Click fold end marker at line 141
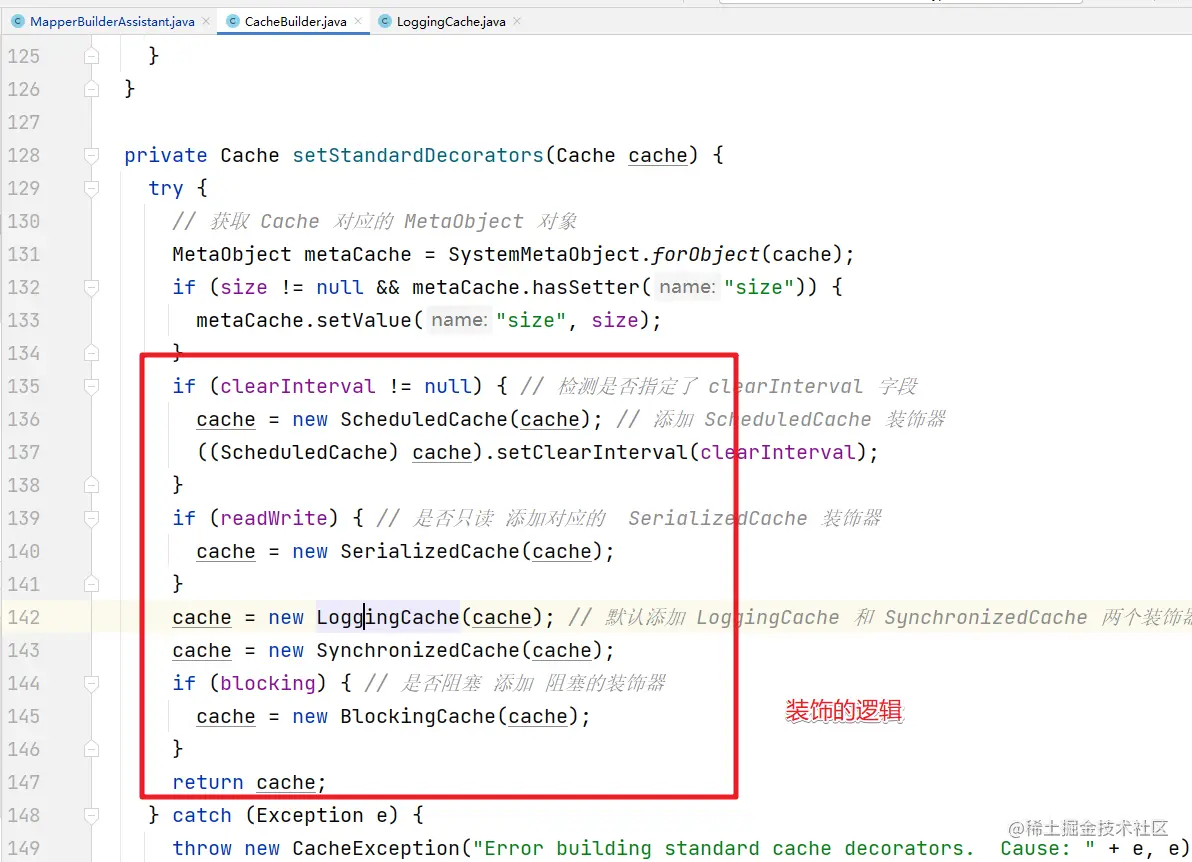 [91, 584]
